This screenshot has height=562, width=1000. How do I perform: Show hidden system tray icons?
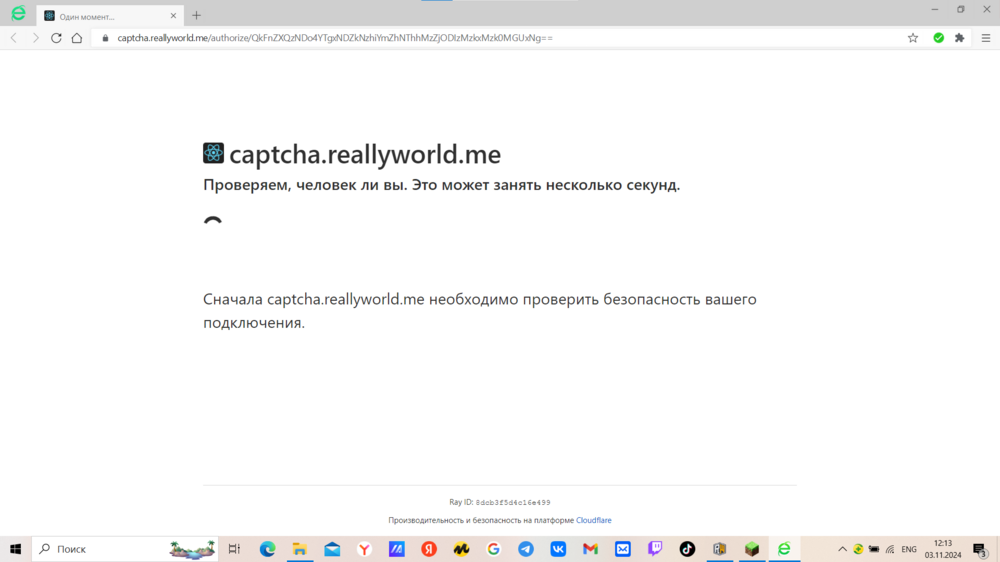[x=842, y=549]
